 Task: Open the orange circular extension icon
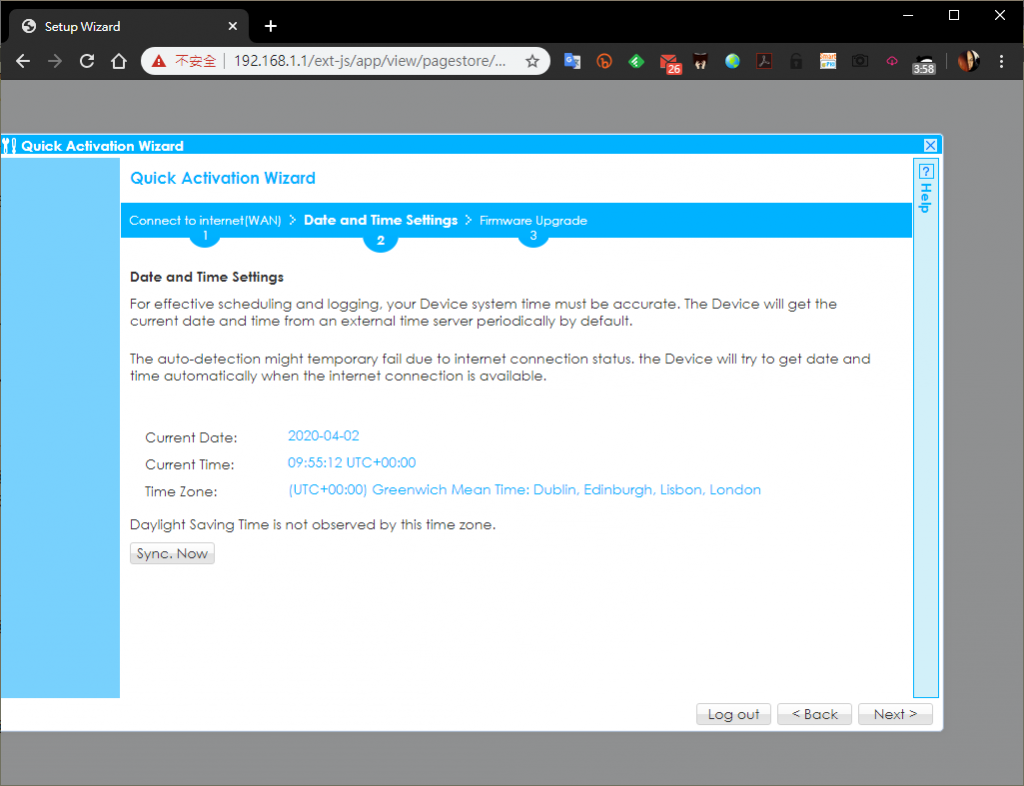pyautogui.click(x=604, y=61)
